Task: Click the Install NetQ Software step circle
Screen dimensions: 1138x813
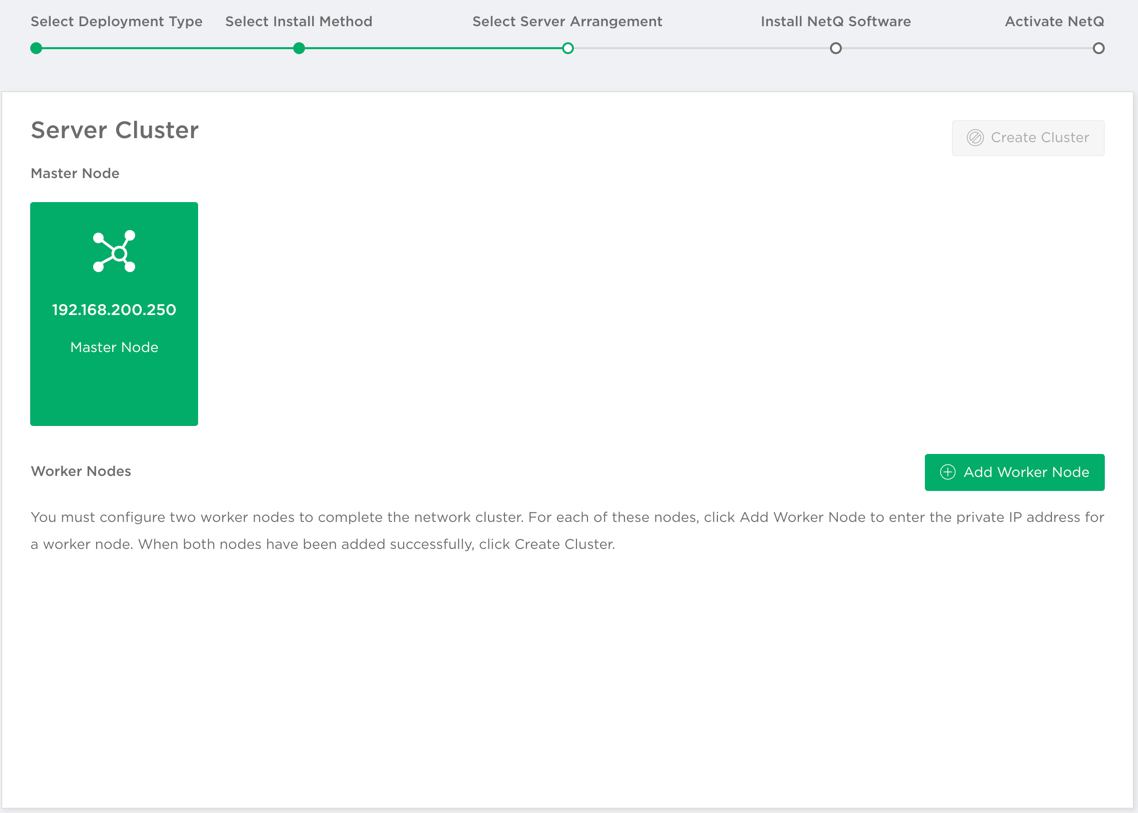Action: tap(835, 48)
